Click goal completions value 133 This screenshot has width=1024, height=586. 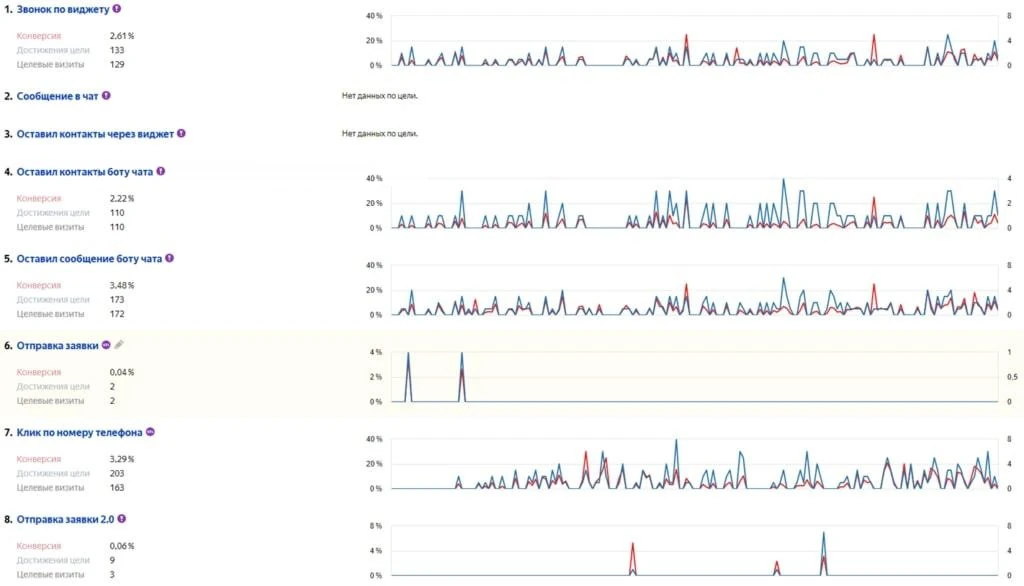117,50
